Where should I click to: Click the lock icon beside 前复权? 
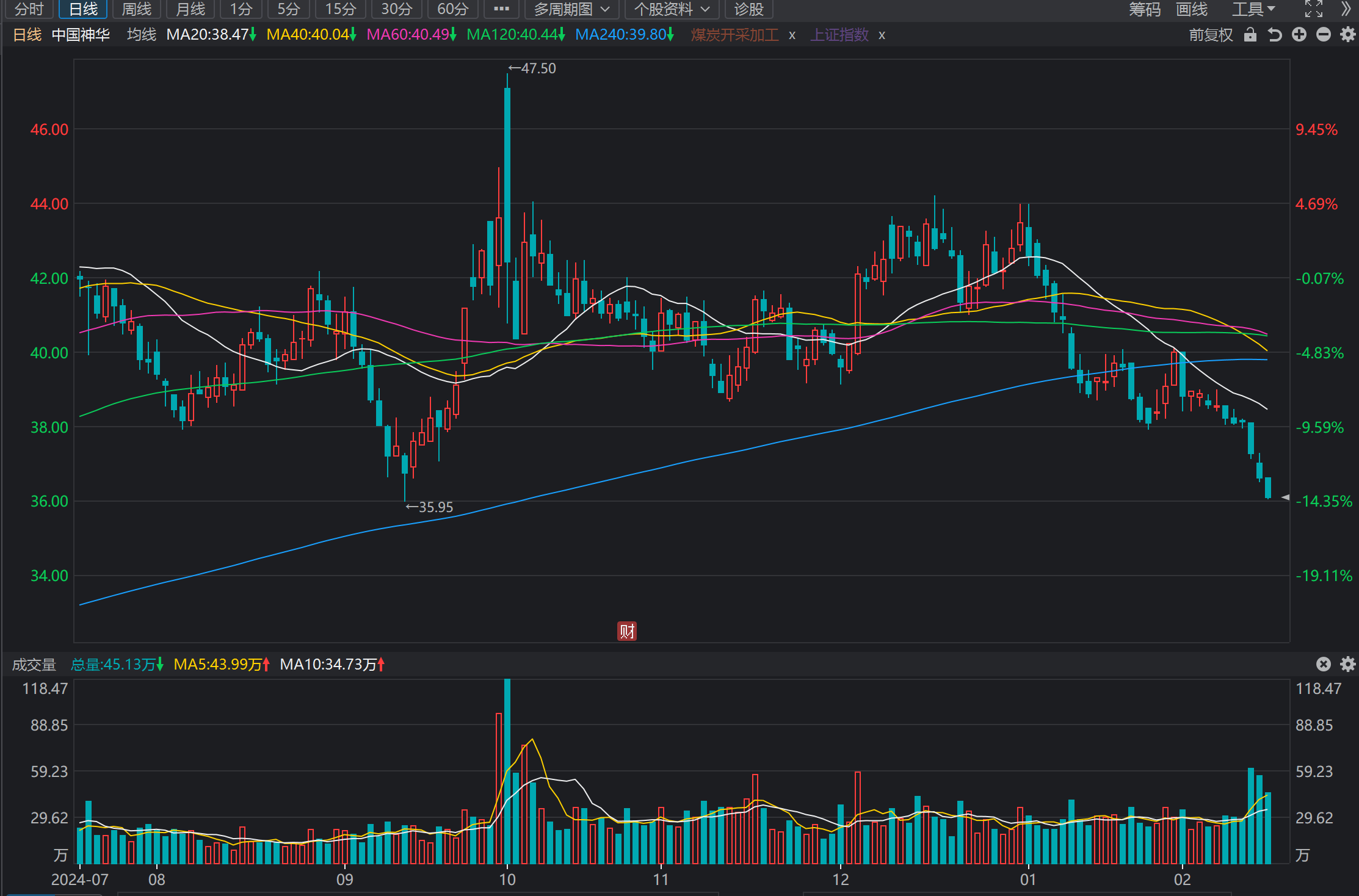(x=1250, y=35)
